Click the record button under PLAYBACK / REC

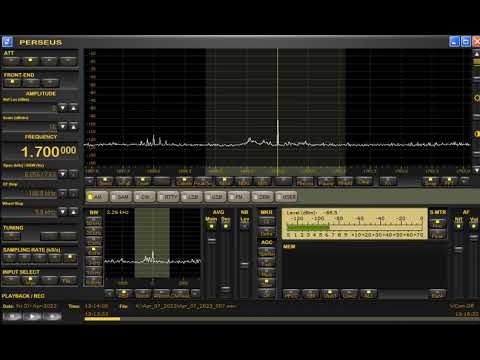pos(52,316)
